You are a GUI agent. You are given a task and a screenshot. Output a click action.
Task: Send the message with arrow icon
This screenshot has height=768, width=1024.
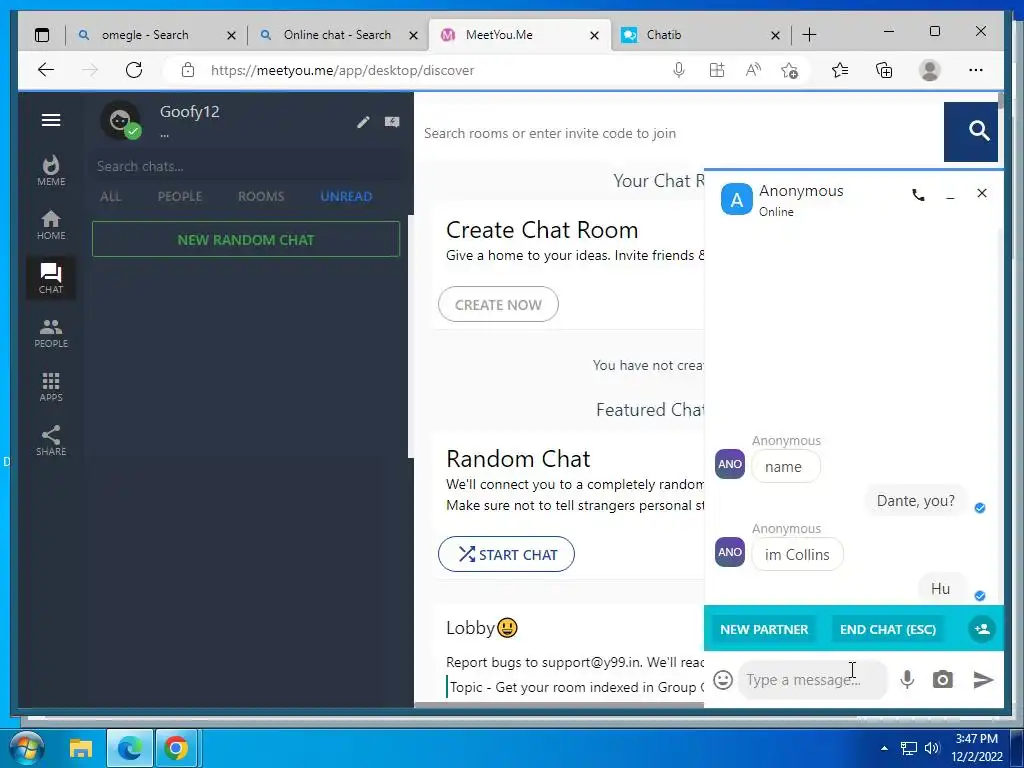tap(984, 680)
